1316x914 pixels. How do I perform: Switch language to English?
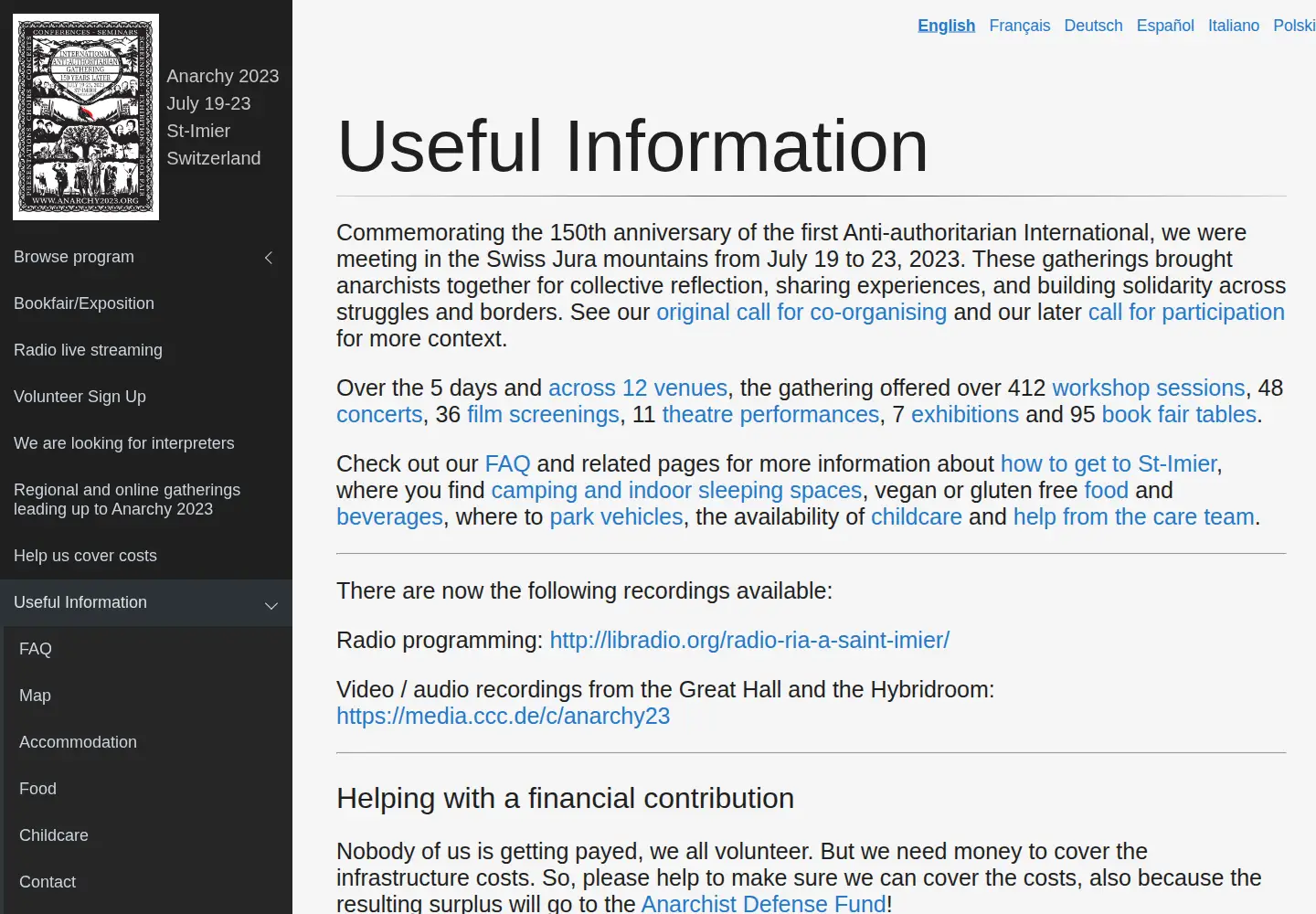(946, 26)
